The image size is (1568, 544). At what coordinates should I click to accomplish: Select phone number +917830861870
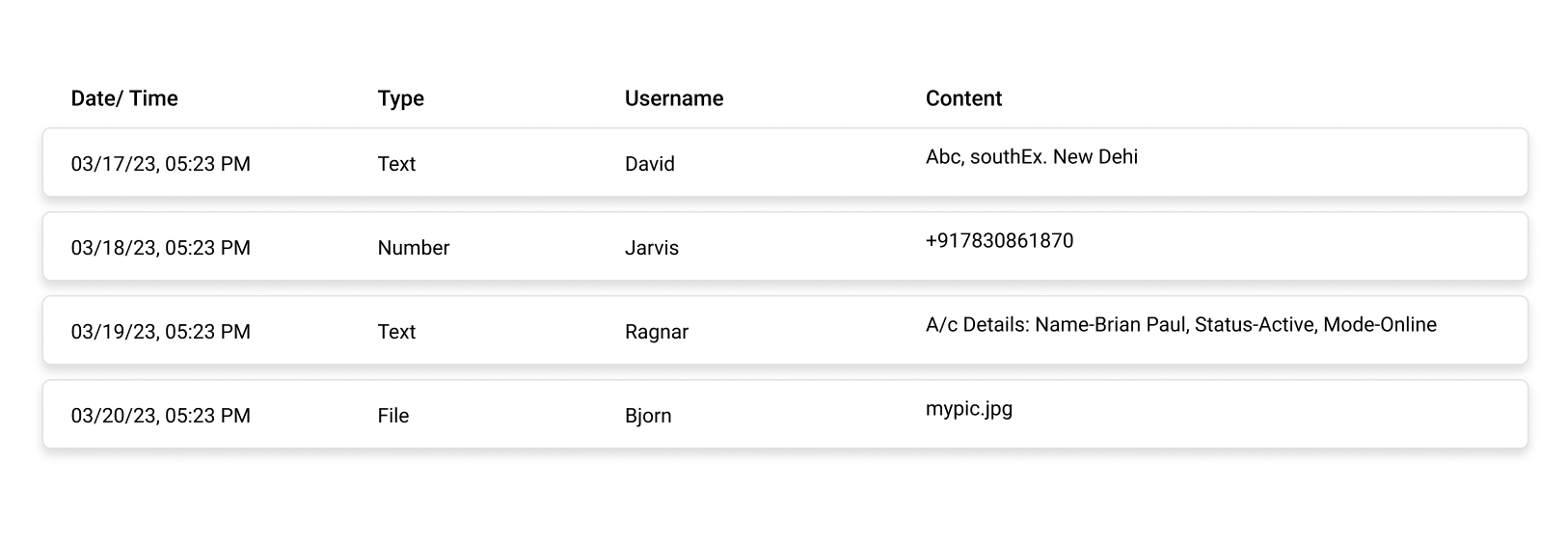point(999,240)
